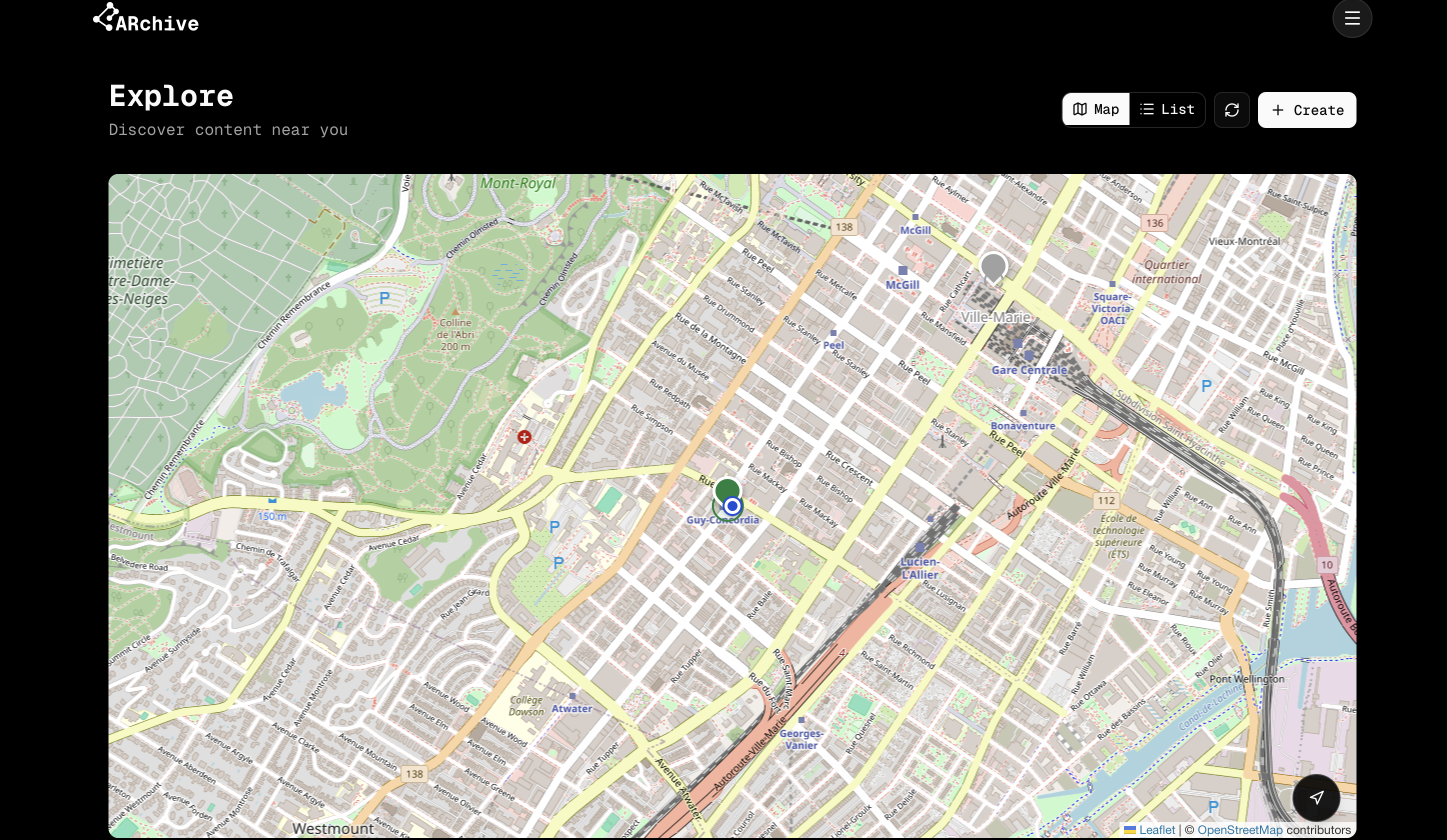The height and width of the screenshot is (840, 1447).
Task: Click the Lucien-L'Allier station label
Action: 919,568
